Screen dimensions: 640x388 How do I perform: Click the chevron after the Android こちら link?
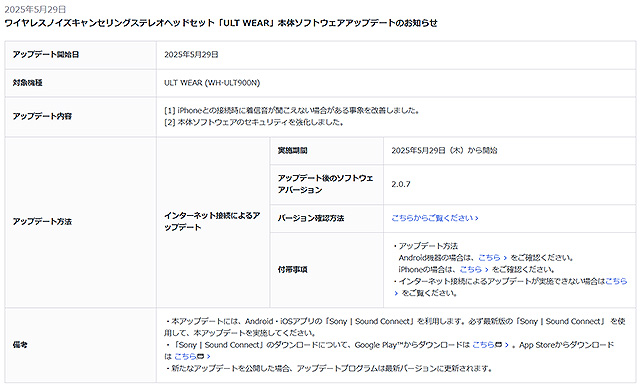coord(505,258)
